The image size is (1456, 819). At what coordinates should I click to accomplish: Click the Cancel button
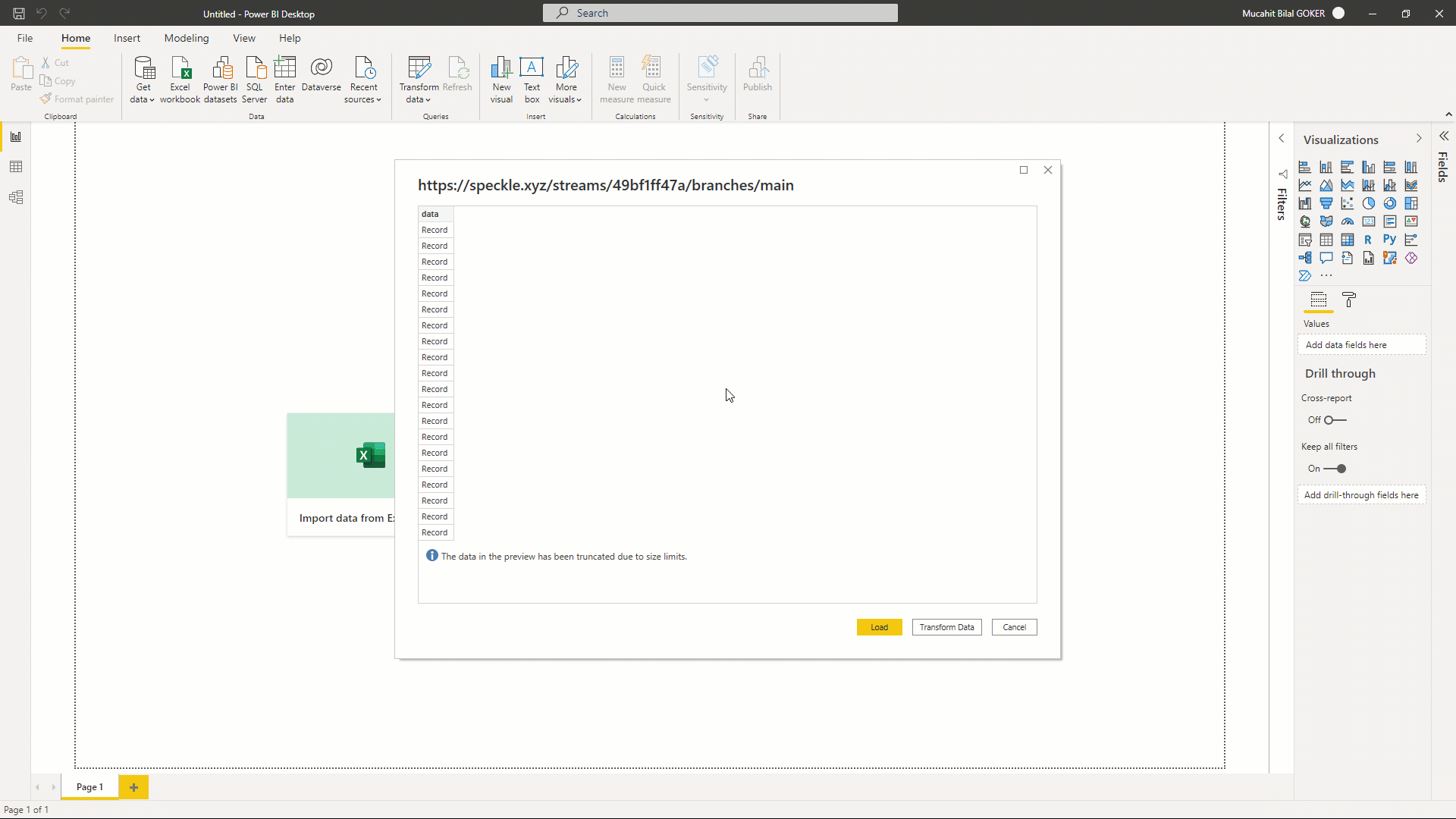(x=1014, y=627)
